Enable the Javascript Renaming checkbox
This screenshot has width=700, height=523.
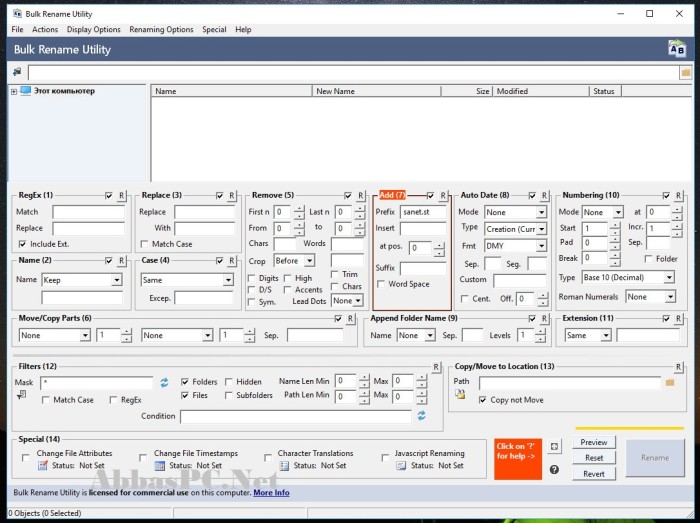(x=385, y=458)
